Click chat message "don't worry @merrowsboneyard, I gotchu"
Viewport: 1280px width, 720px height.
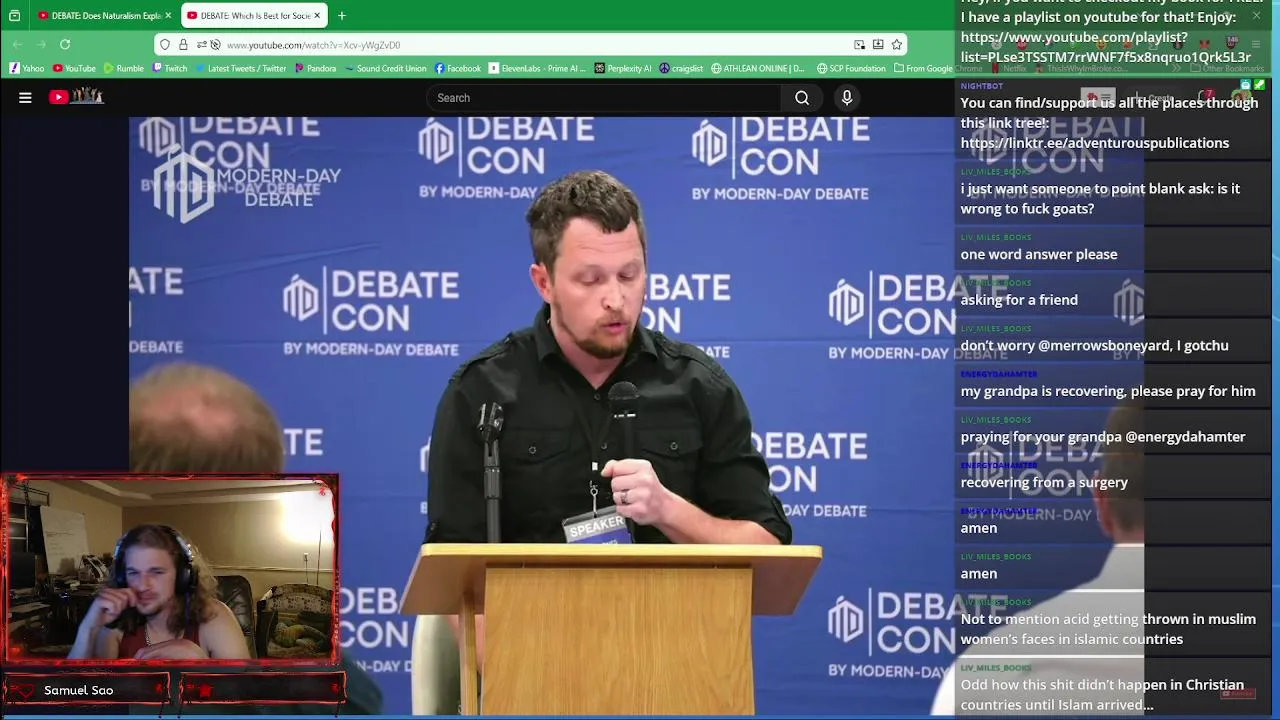[1094, 346]
